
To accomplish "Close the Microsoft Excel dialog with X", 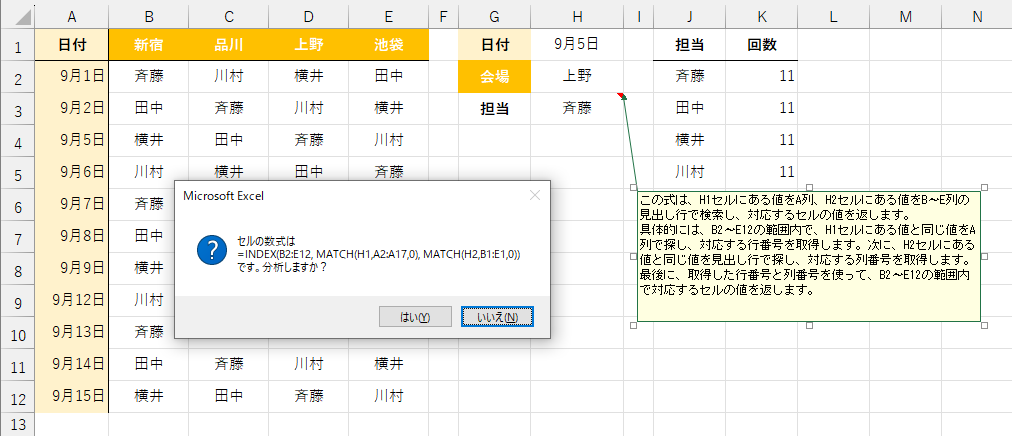I will point(534,195).
